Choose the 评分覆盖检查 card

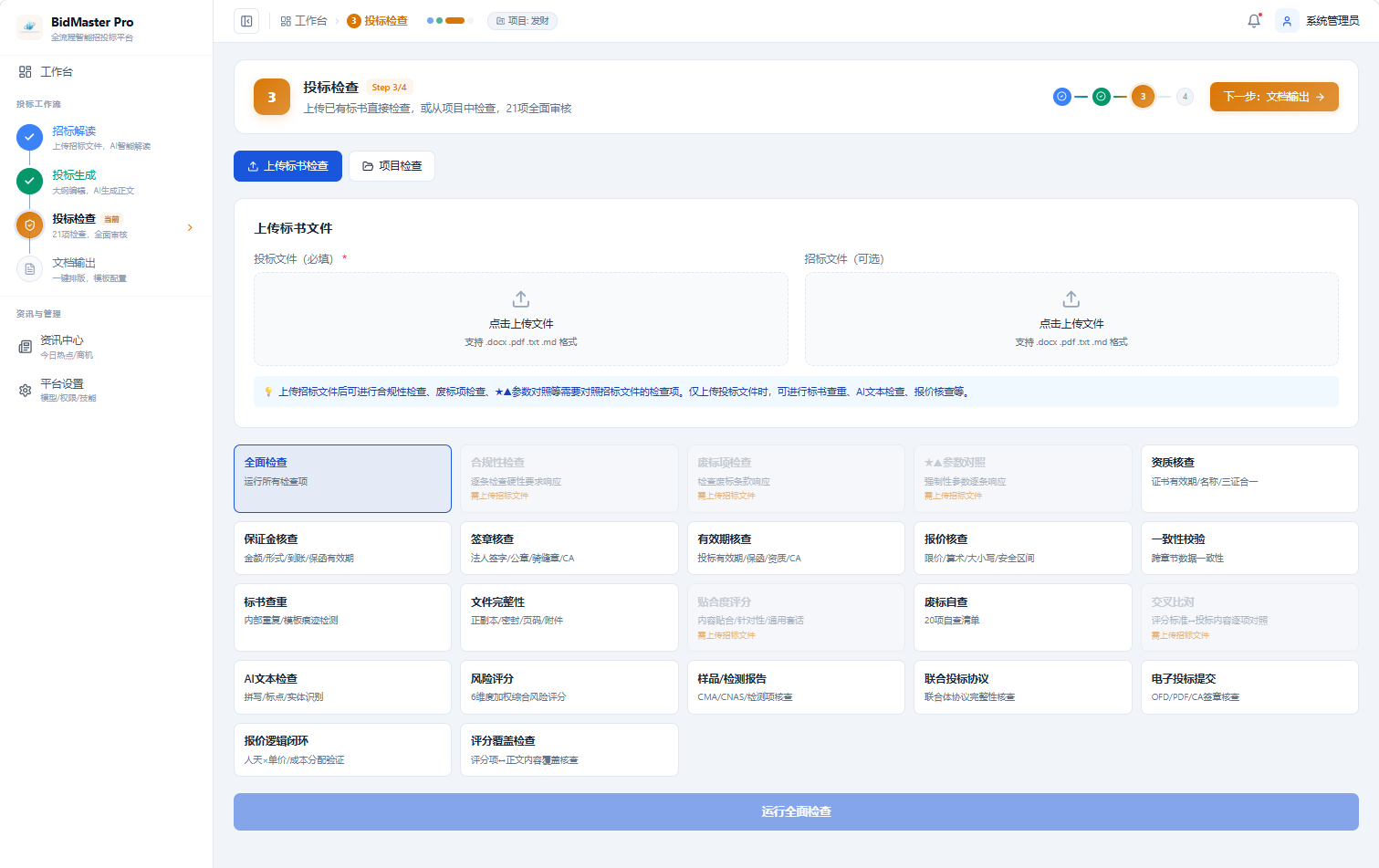(569, 749)
